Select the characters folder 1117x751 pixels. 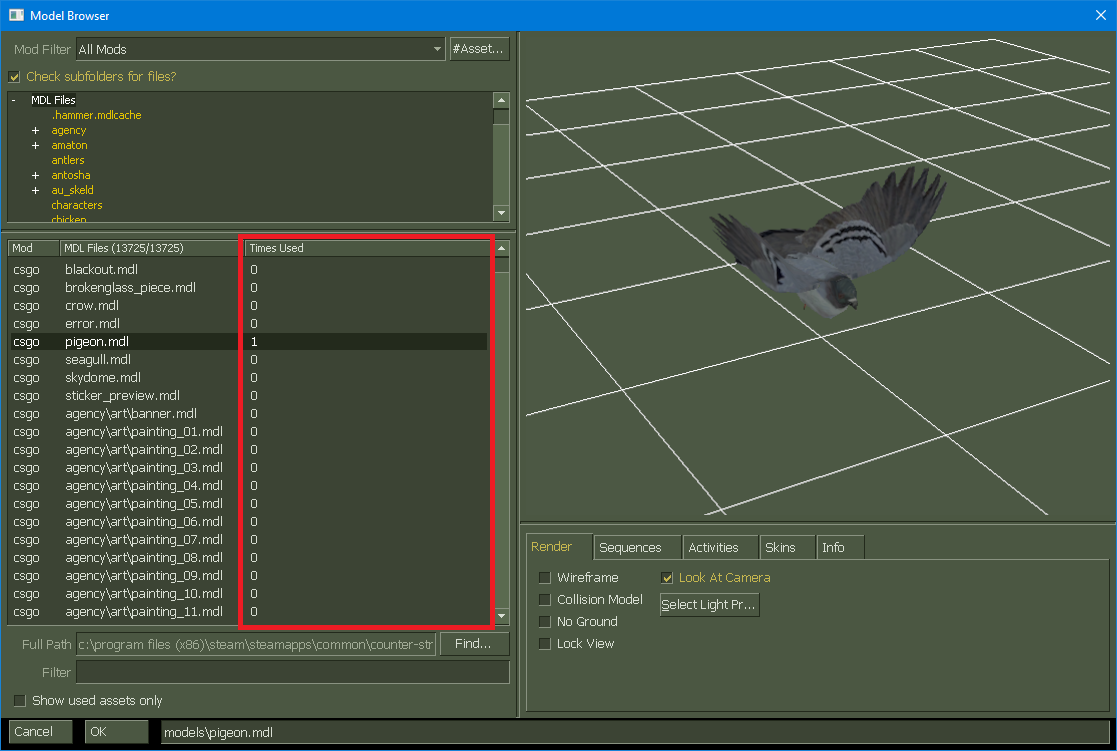pyautogui.click(x=77, y=205)
